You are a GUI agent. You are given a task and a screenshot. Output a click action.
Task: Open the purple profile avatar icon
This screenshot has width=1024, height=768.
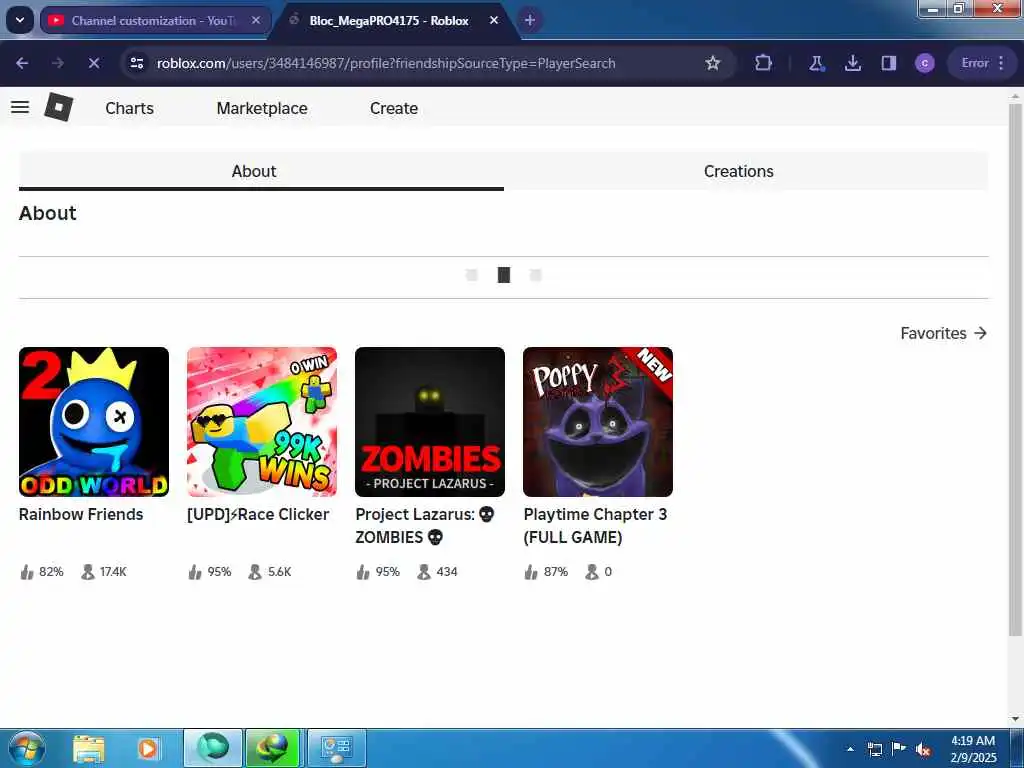coord(924,63)
